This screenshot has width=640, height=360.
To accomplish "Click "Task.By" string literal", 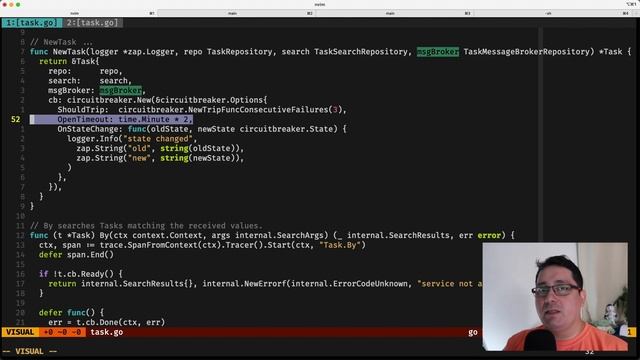I will [340, 245].
